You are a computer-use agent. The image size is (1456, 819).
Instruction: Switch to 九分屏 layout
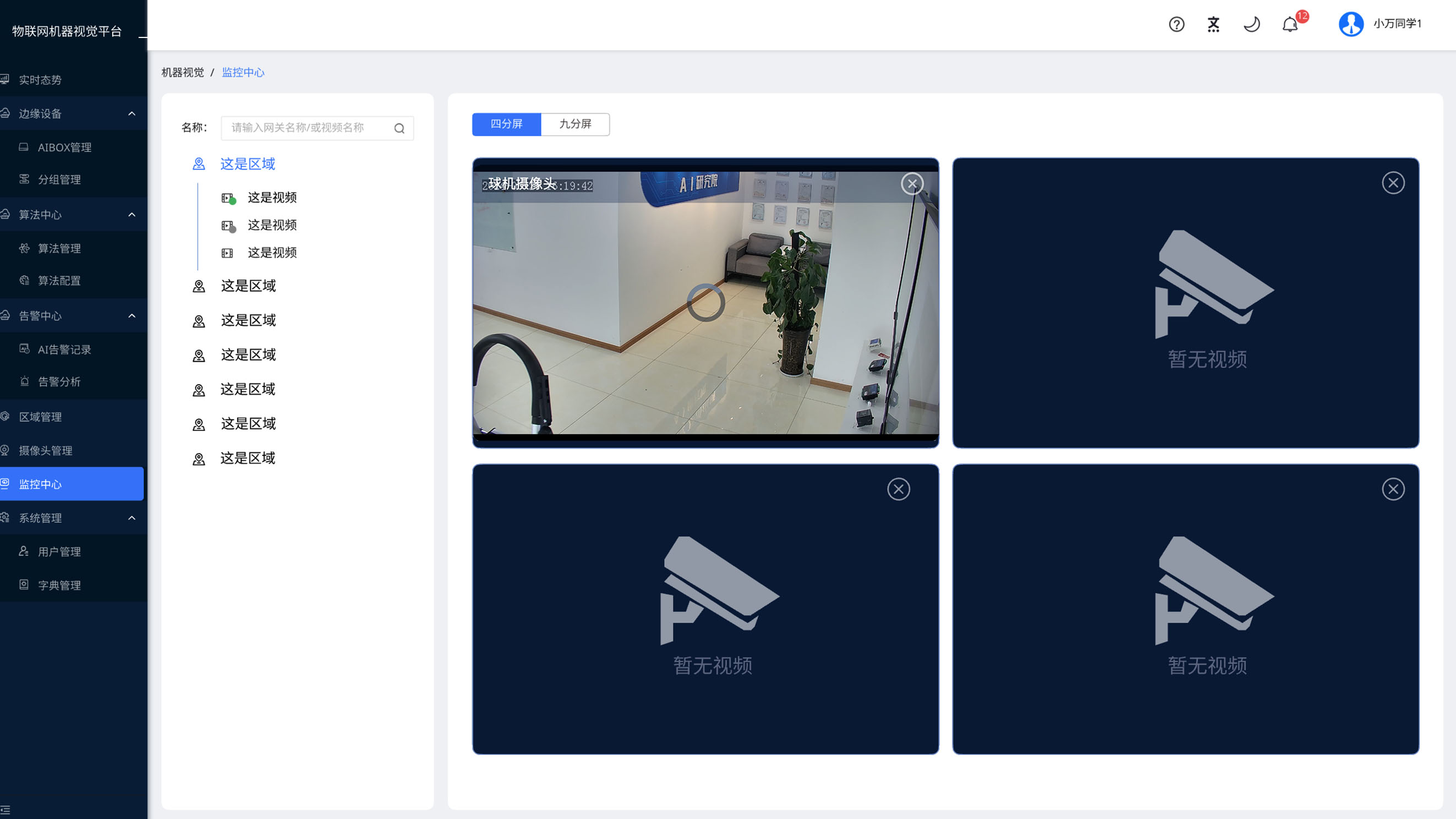(575, 124)
